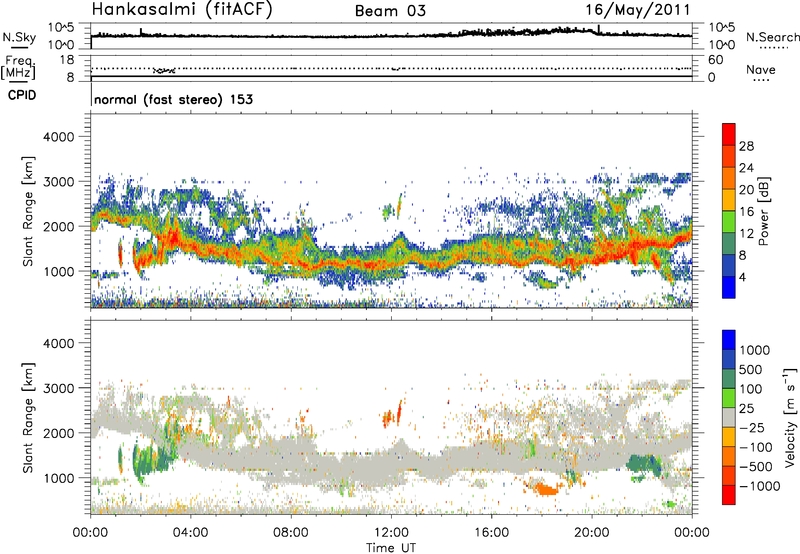Click the '20' label on power color bar

pos(746,190)
